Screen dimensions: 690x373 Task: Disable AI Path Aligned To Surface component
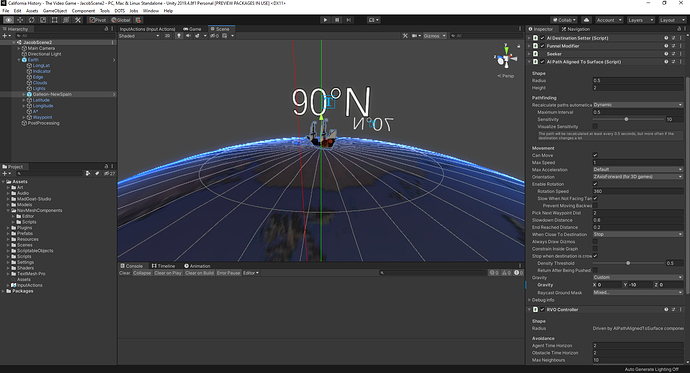point(542,62)
